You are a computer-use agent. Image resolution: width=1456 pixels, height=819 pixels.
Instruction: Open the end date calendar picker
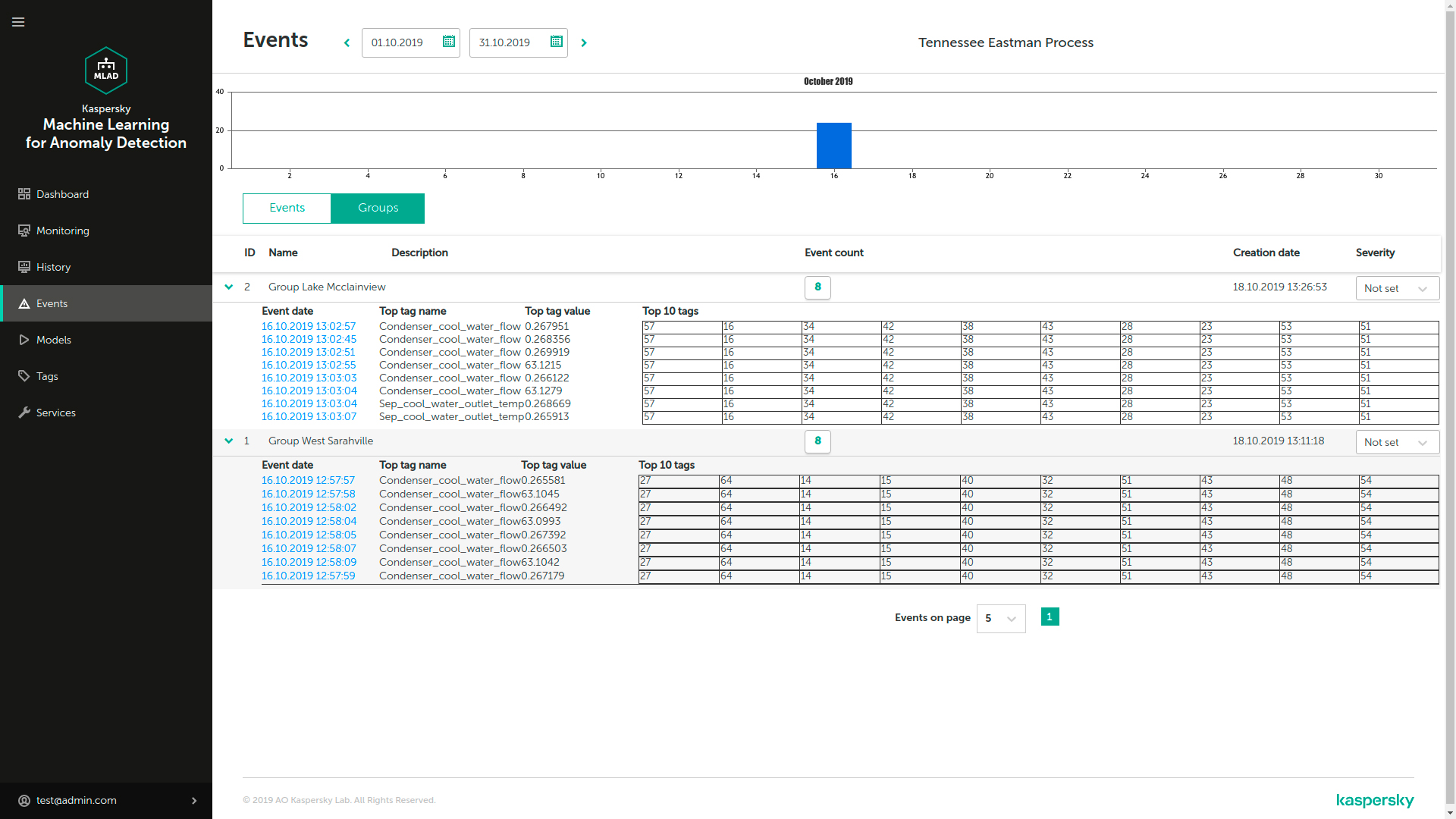[x=557, y=42]
